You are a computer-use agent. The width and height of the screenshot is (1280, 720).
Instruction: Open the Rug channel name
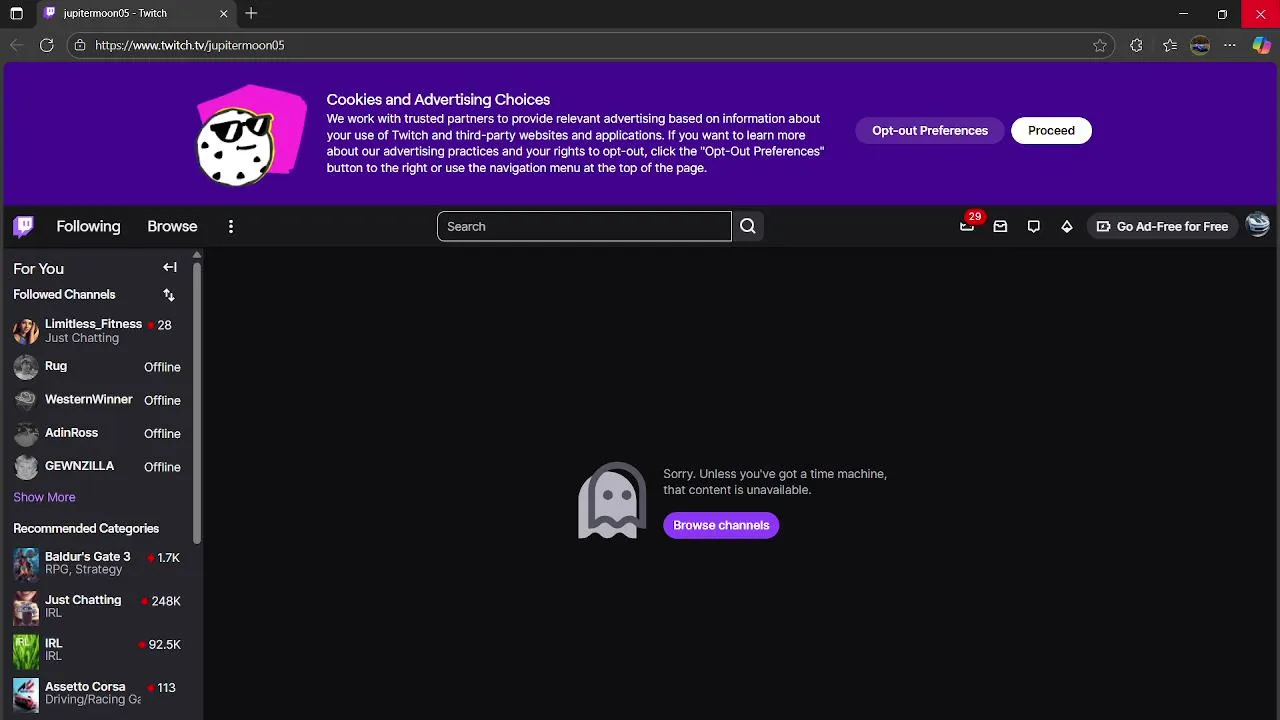point(56,366)
